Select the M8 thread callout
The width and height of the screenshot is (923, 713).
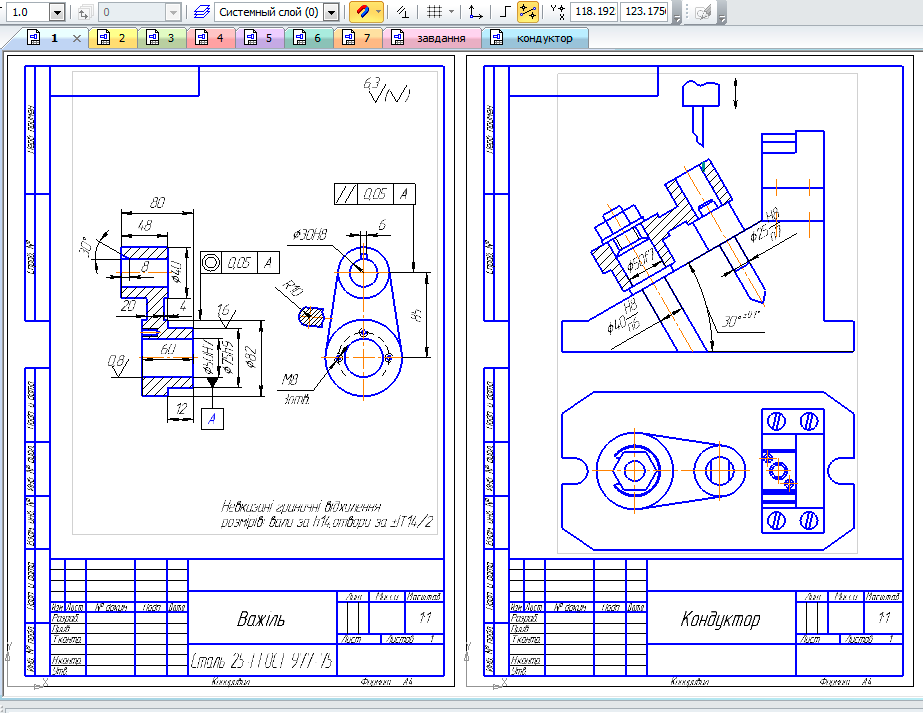[290, 379]
